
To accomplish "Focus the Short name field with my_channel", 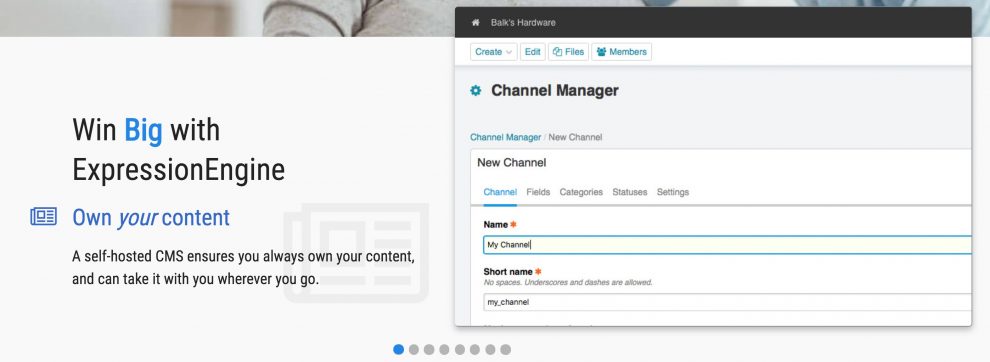I will [727, 302].
